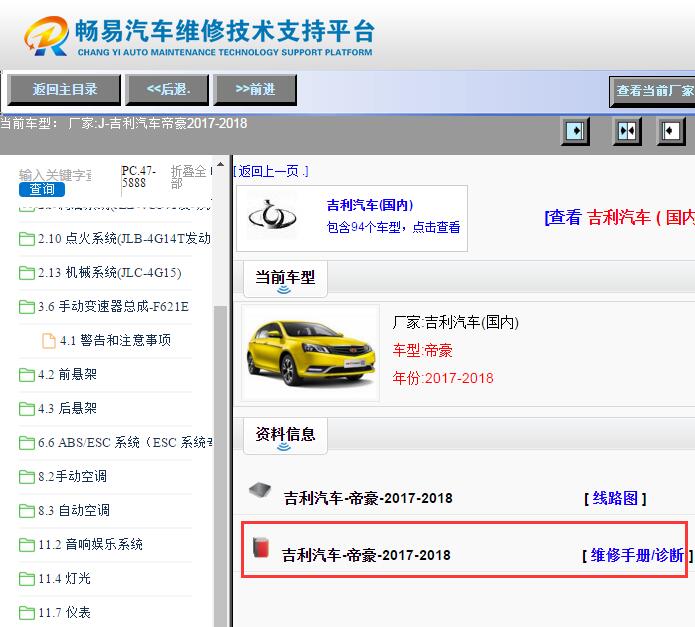Screen dimensions: 695x627
Task: Click the 车型:帝豪 text
Action: 422,350
